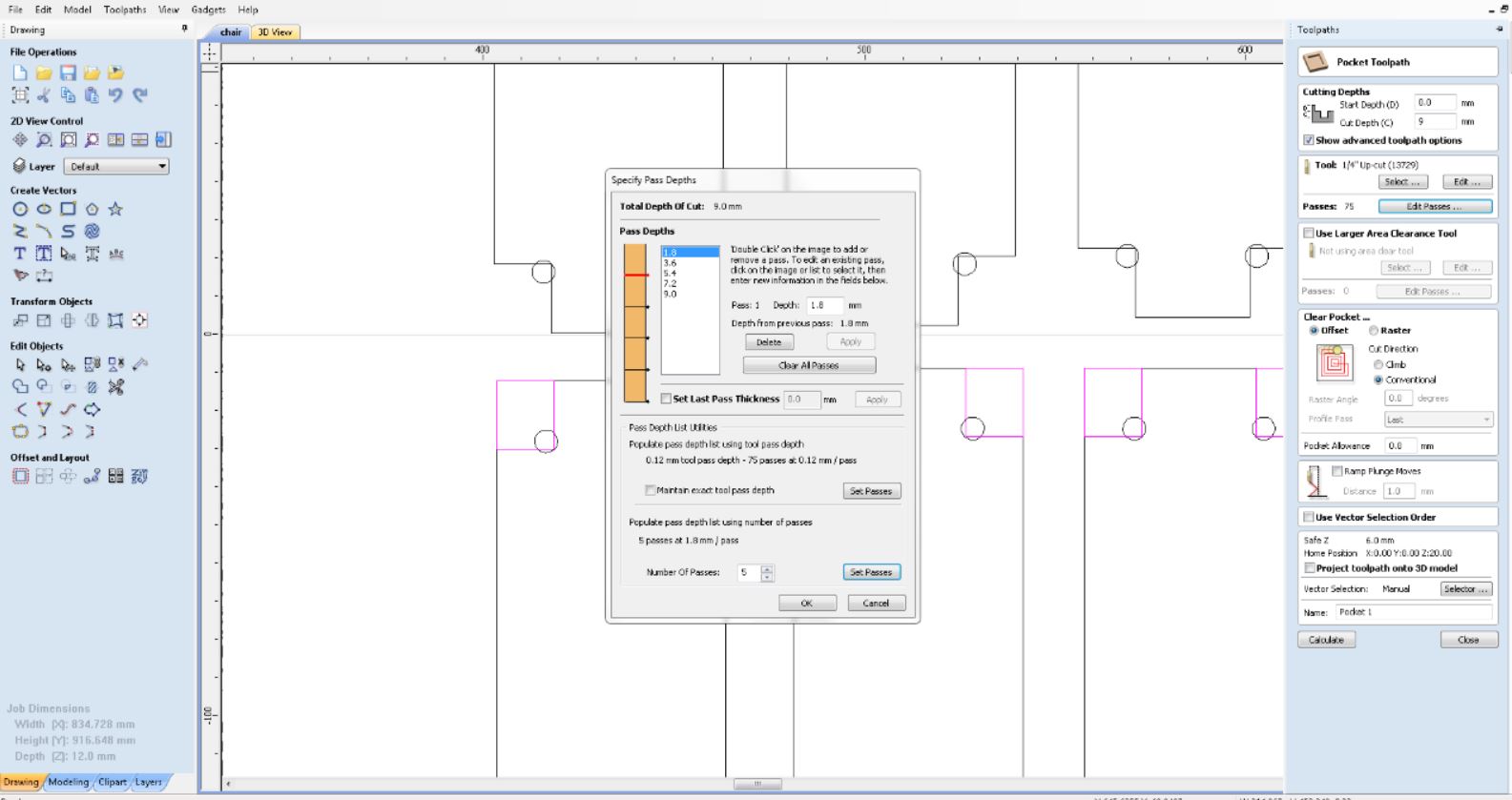This screenshot has height=800, width=1512.
Task: Check Use Vector Selection Order
Action: (x=1309, y=517)
